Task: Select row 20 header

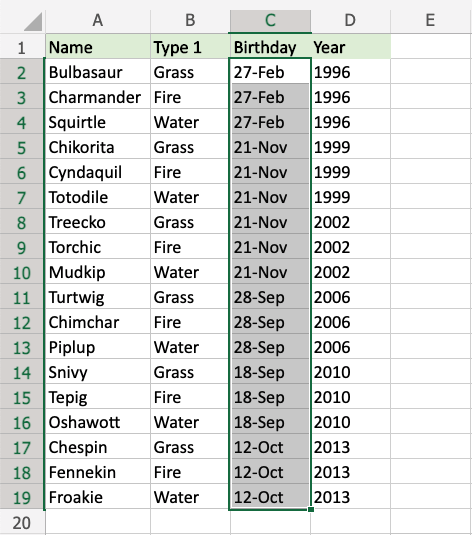Action: 22,522
